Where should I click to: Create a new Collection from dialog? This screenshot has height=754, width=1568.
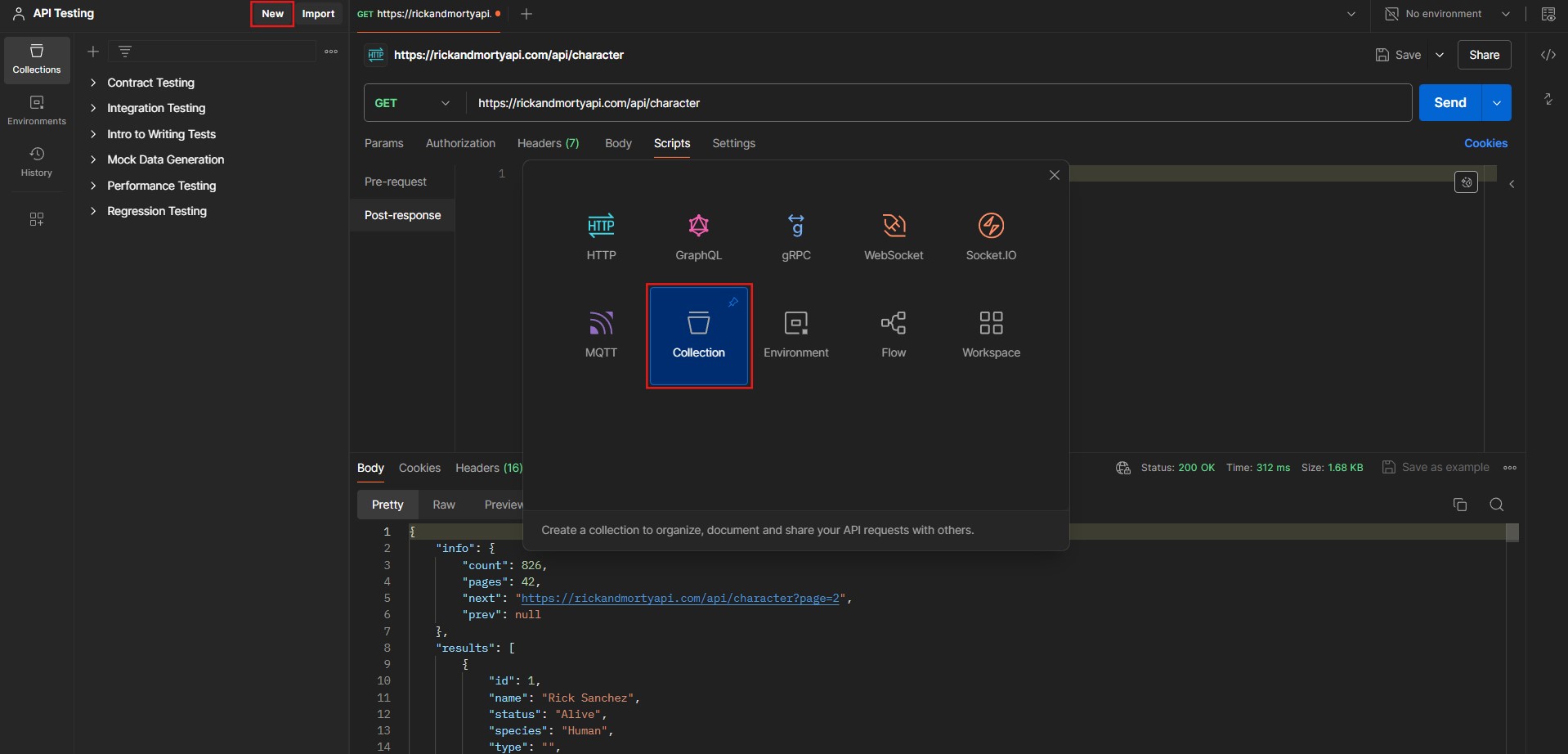tap(699, 336)
